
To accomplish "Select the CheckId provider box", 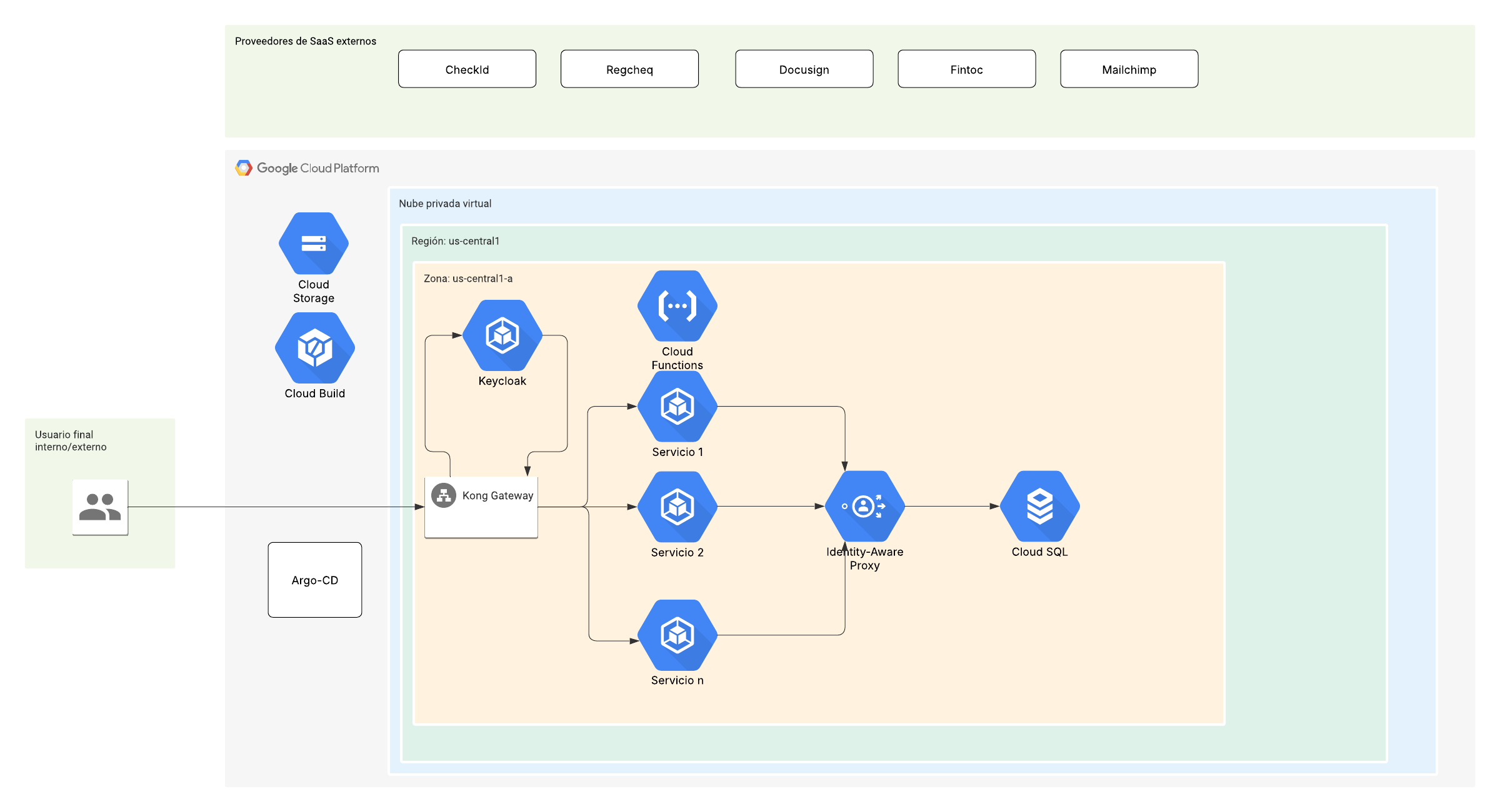I will [467, 69].
